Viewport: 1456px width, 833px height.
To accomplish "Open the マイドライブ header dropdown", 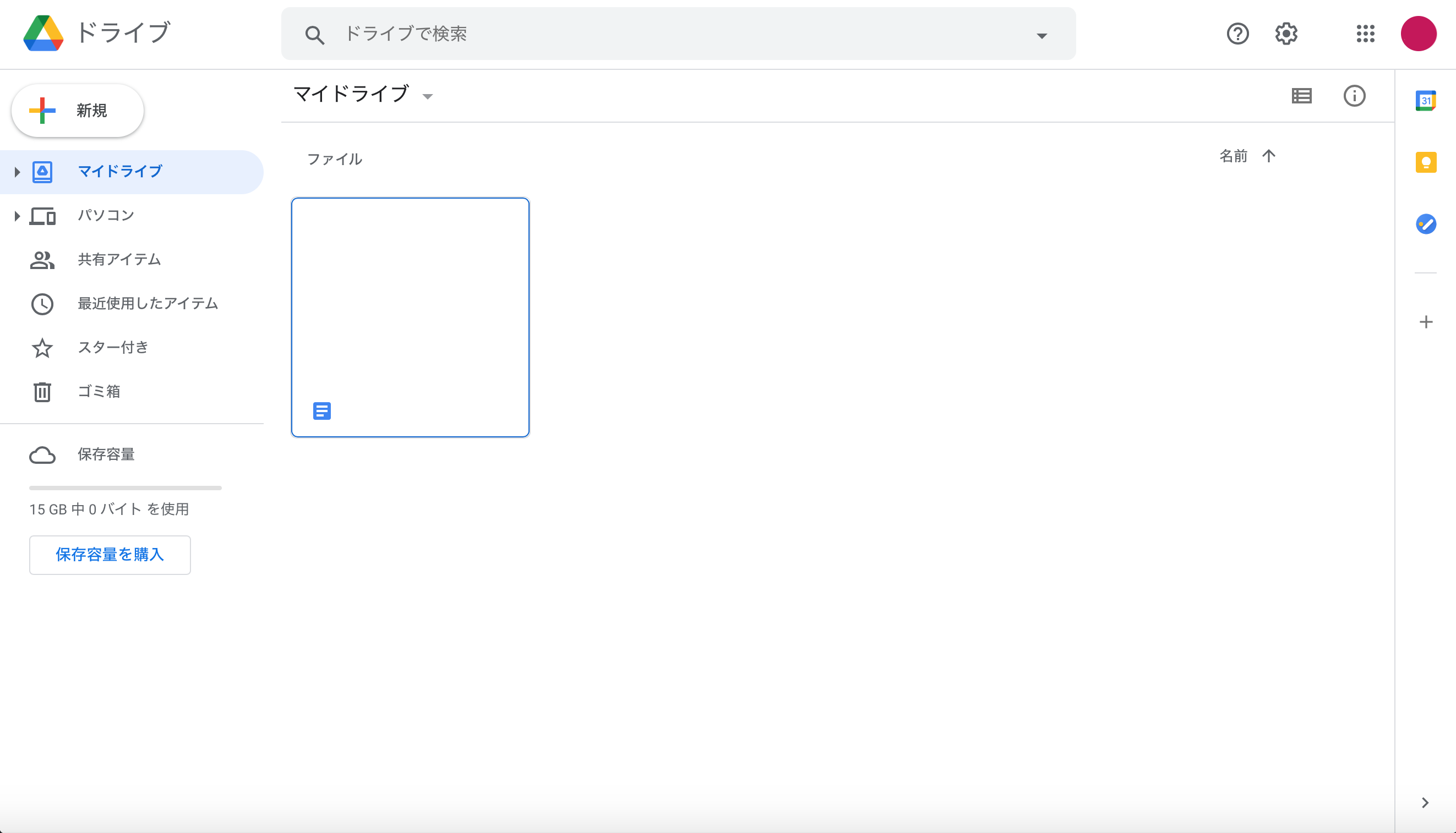I will pyautogui.click(x=428, y=96).
